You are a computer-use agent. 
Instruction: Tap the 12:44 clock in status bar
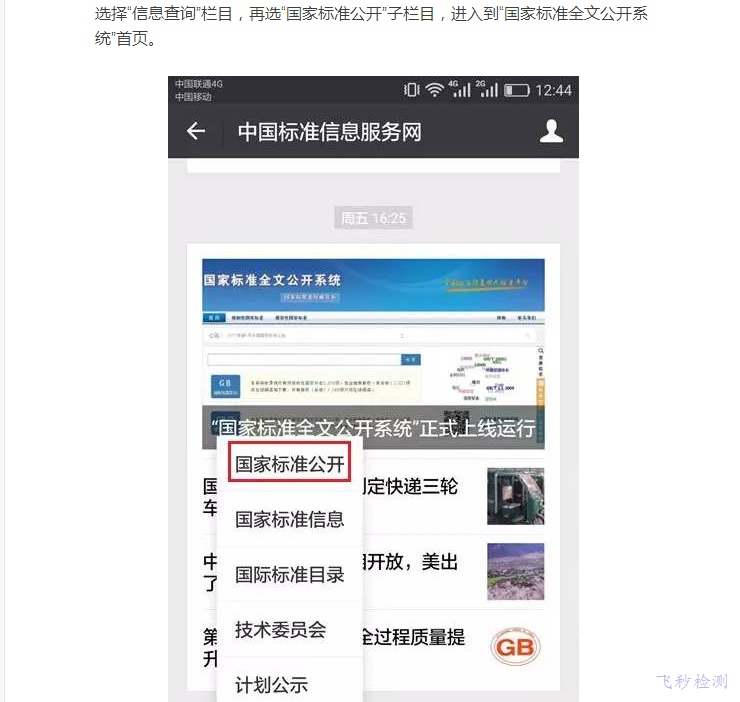[553, 90]
